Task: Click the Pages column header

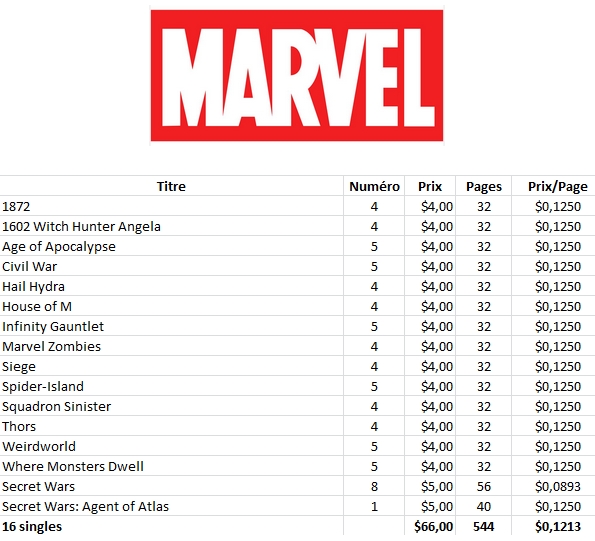Action: [x=484, y=186]
